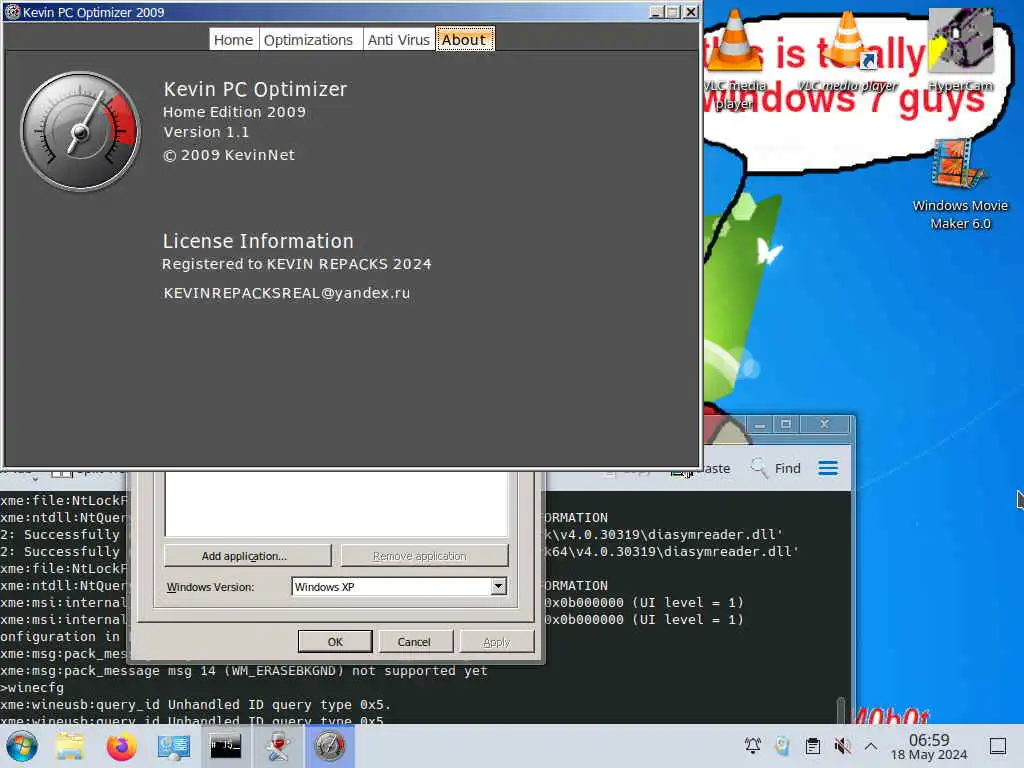
Task: Click the muted volume tray icon
Action: [842, 746]
